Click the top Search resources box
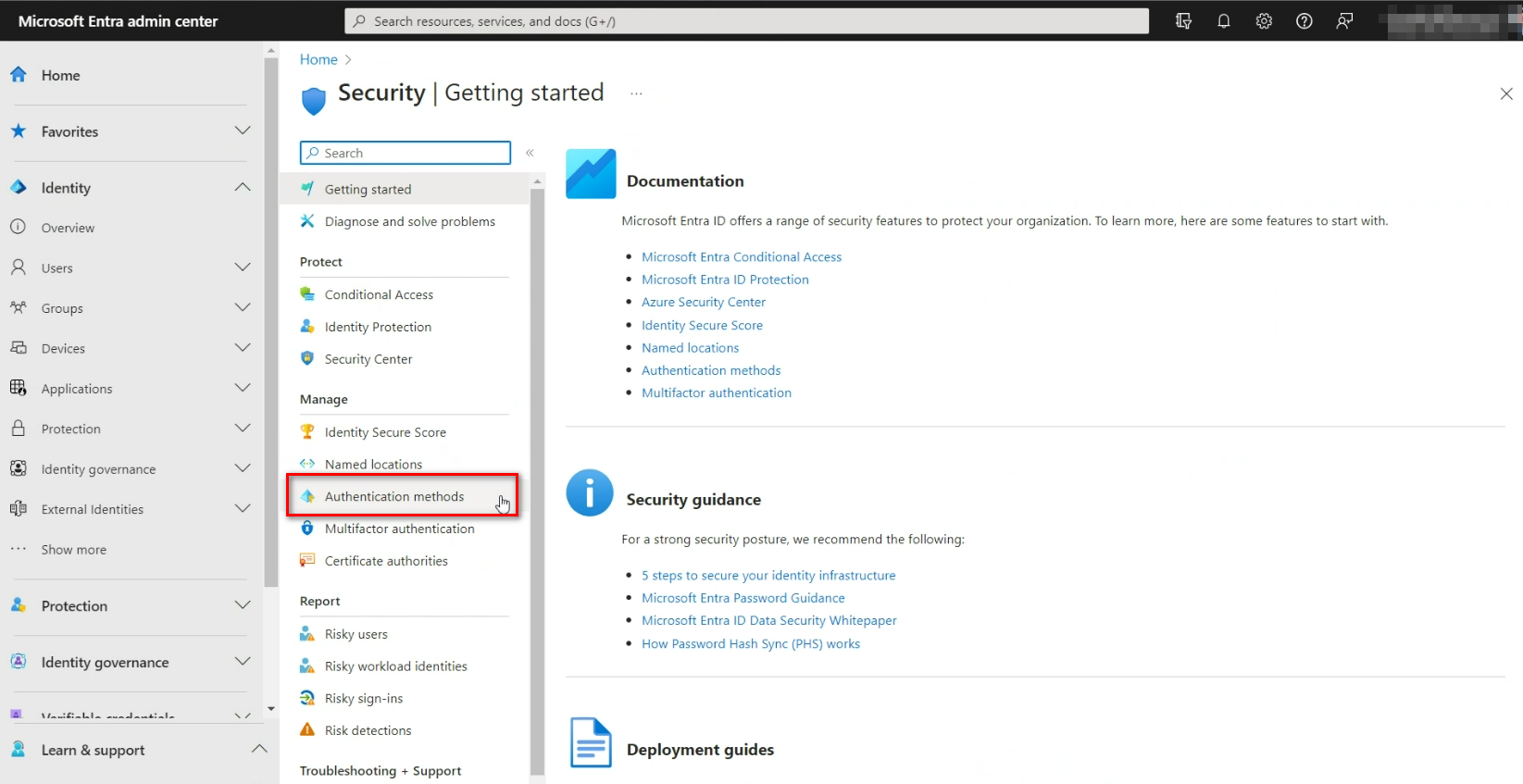The height and width of the screenshot is (784, 1523). point(747,21)
